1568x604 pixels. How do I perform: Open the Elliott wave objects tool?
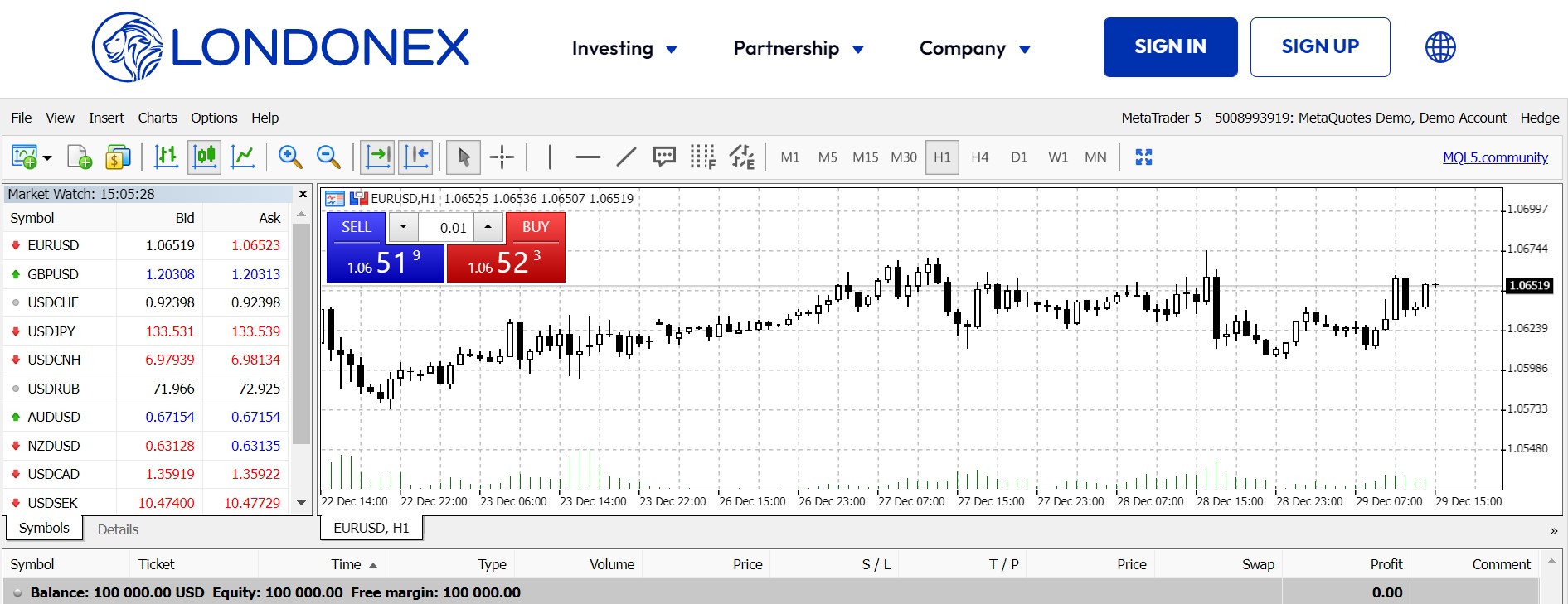[x=741, y=157]
